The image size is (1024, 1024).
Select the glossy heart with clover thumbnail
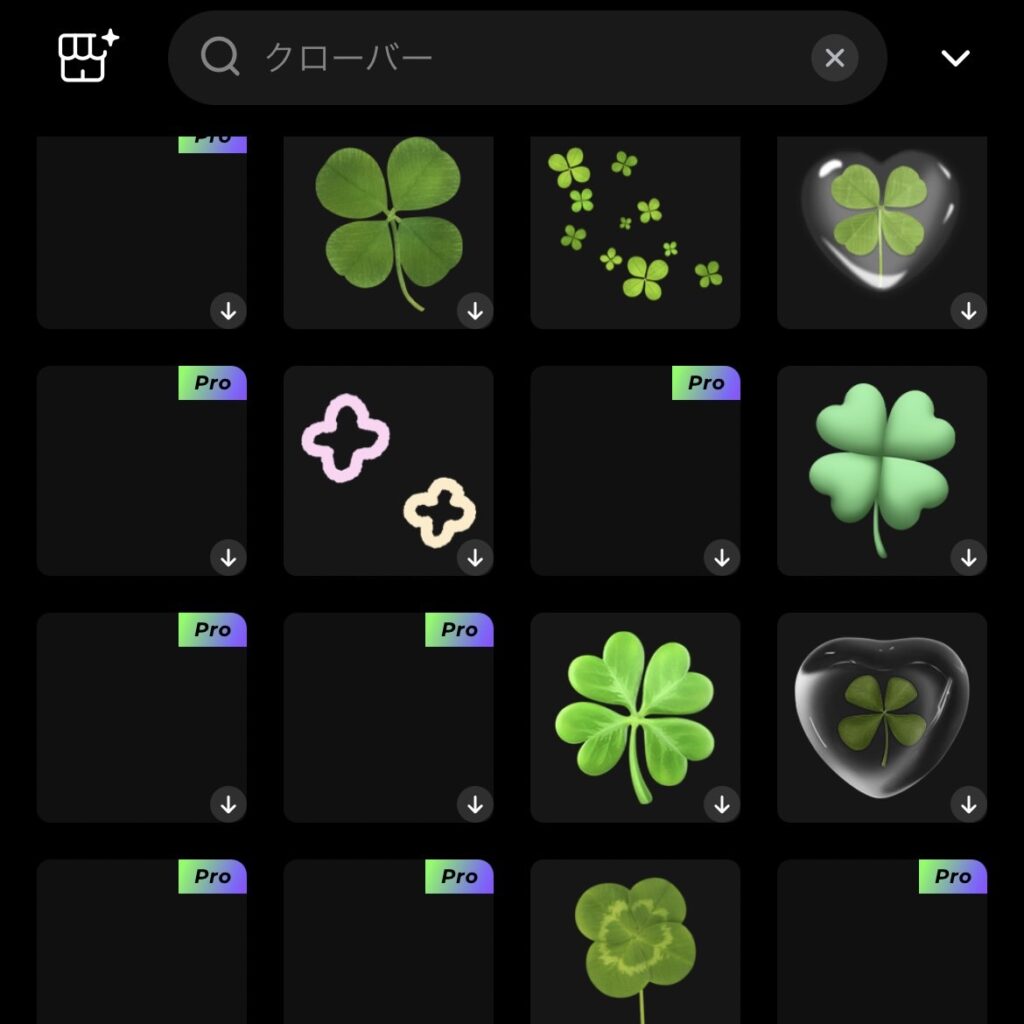(882, 232)
